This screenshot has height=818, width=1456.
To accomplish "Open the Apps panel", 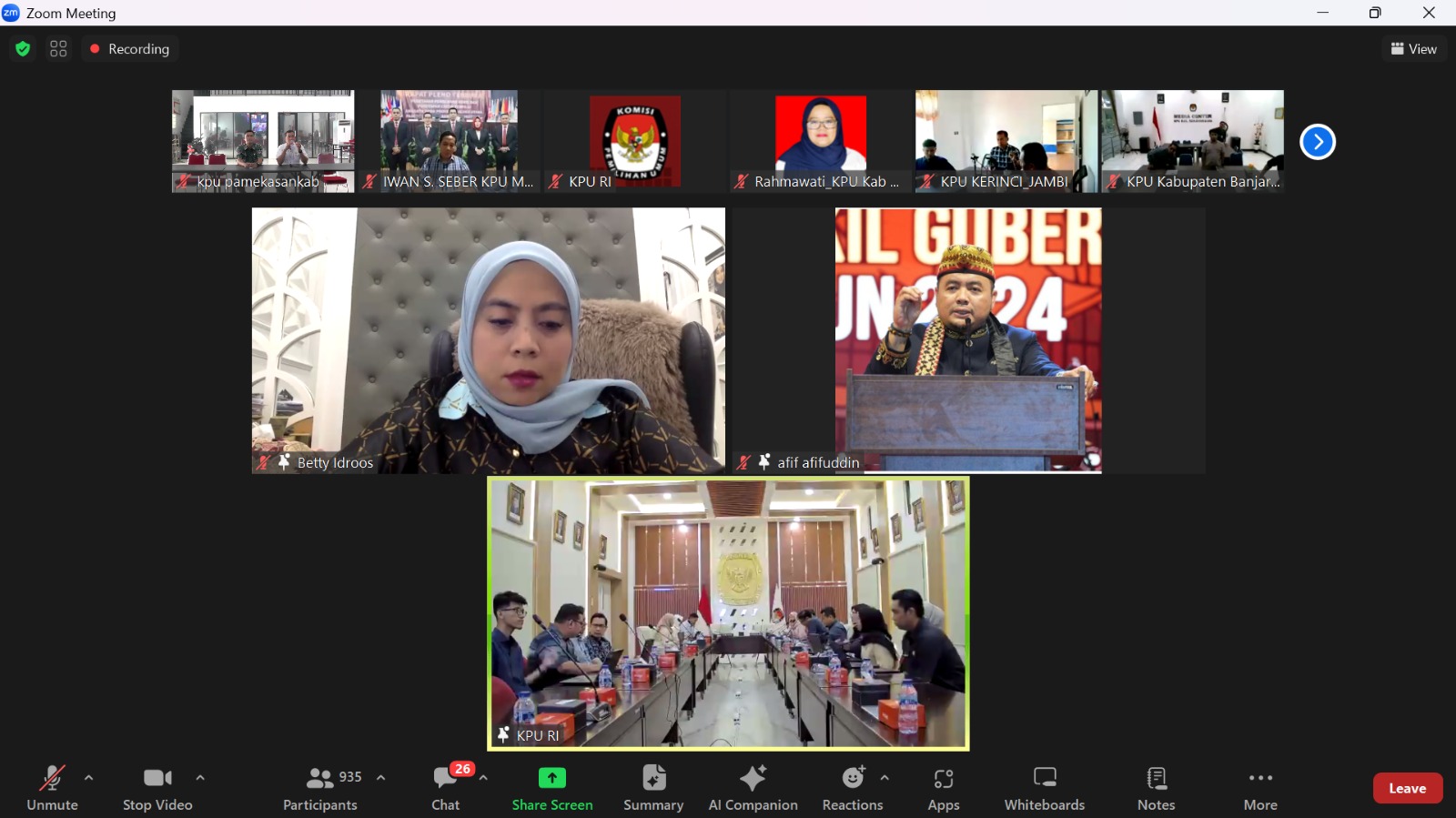I will pos(943,788).
